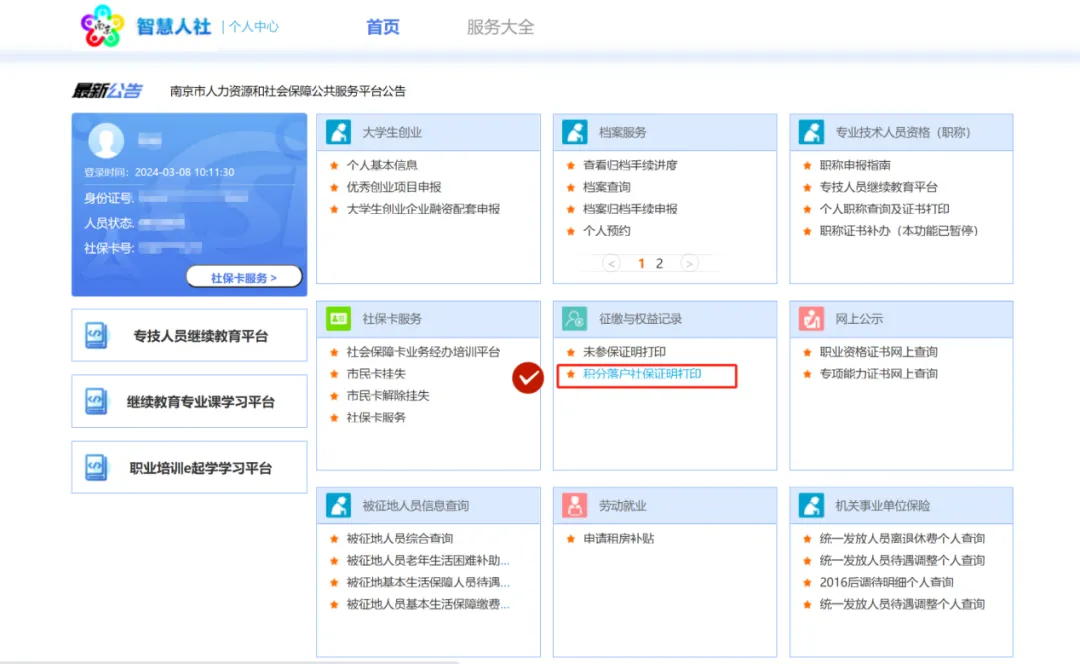
Task: Go to previous page in 档案服务
Action: 611,263
